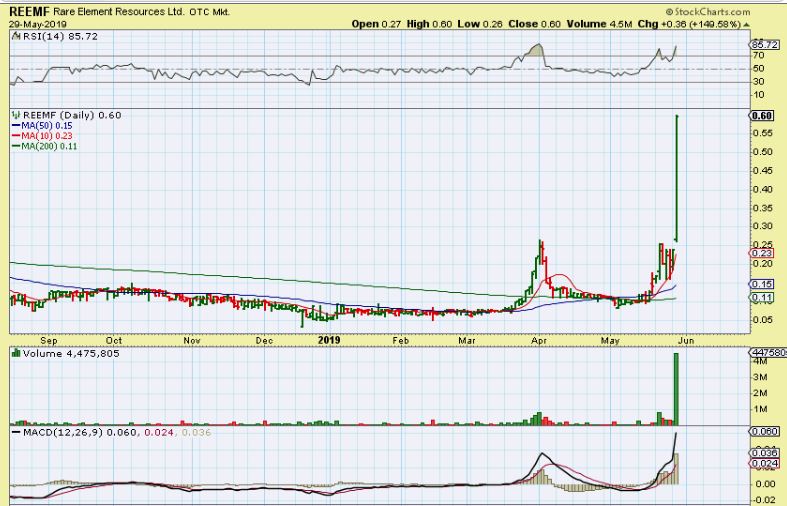This screenshot has width=787, height=506.
Task: Click the MA(50) 0.15 legend entry
Action: (x=47, y=126)
